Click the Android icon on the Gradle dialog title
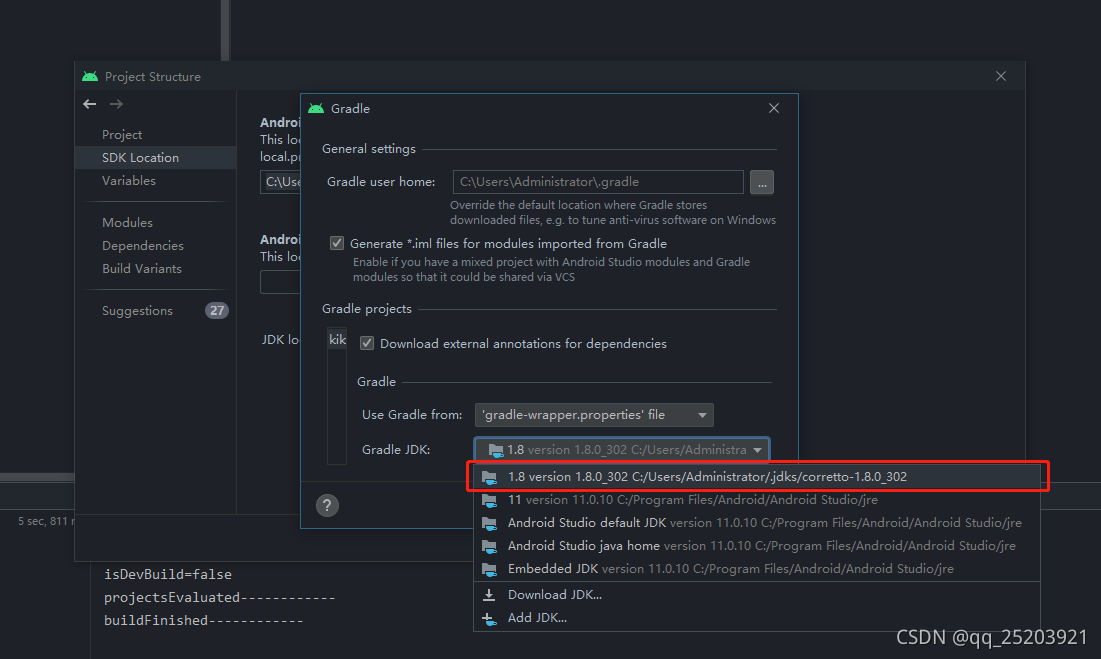The width and height of the screenshot is (1101, 659). pyautogui.click(x=316, y=108)
